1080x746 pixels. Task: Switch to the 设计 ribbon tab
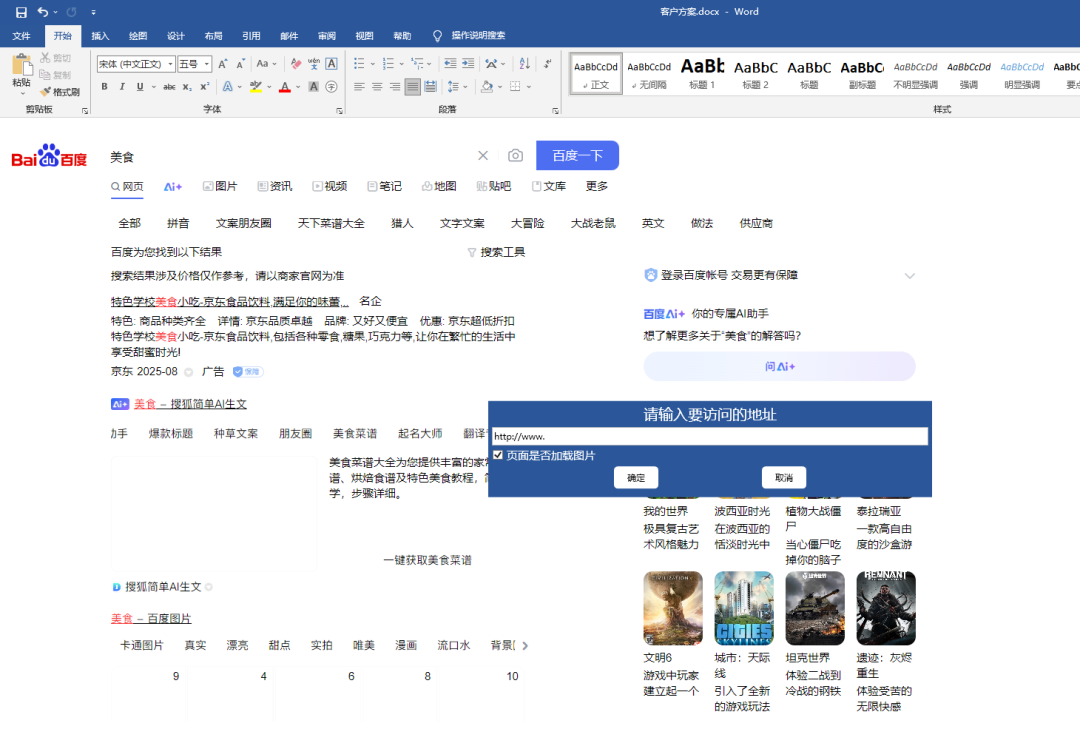[176, 36]
